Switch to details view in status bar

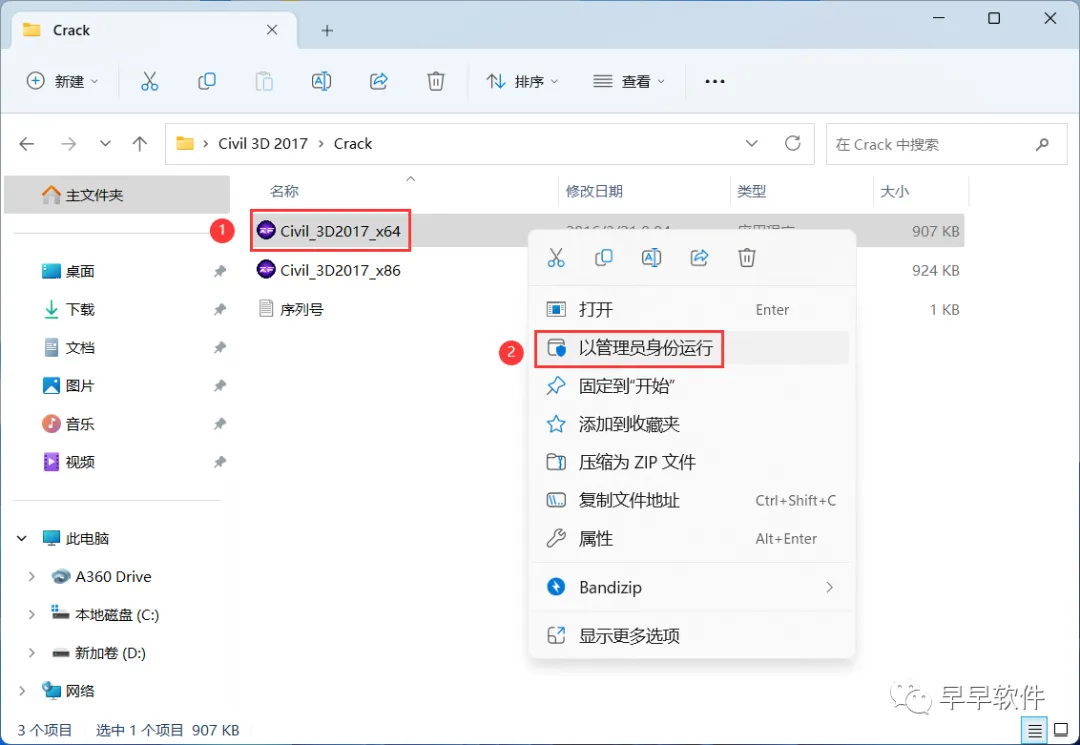[1035, 731]
